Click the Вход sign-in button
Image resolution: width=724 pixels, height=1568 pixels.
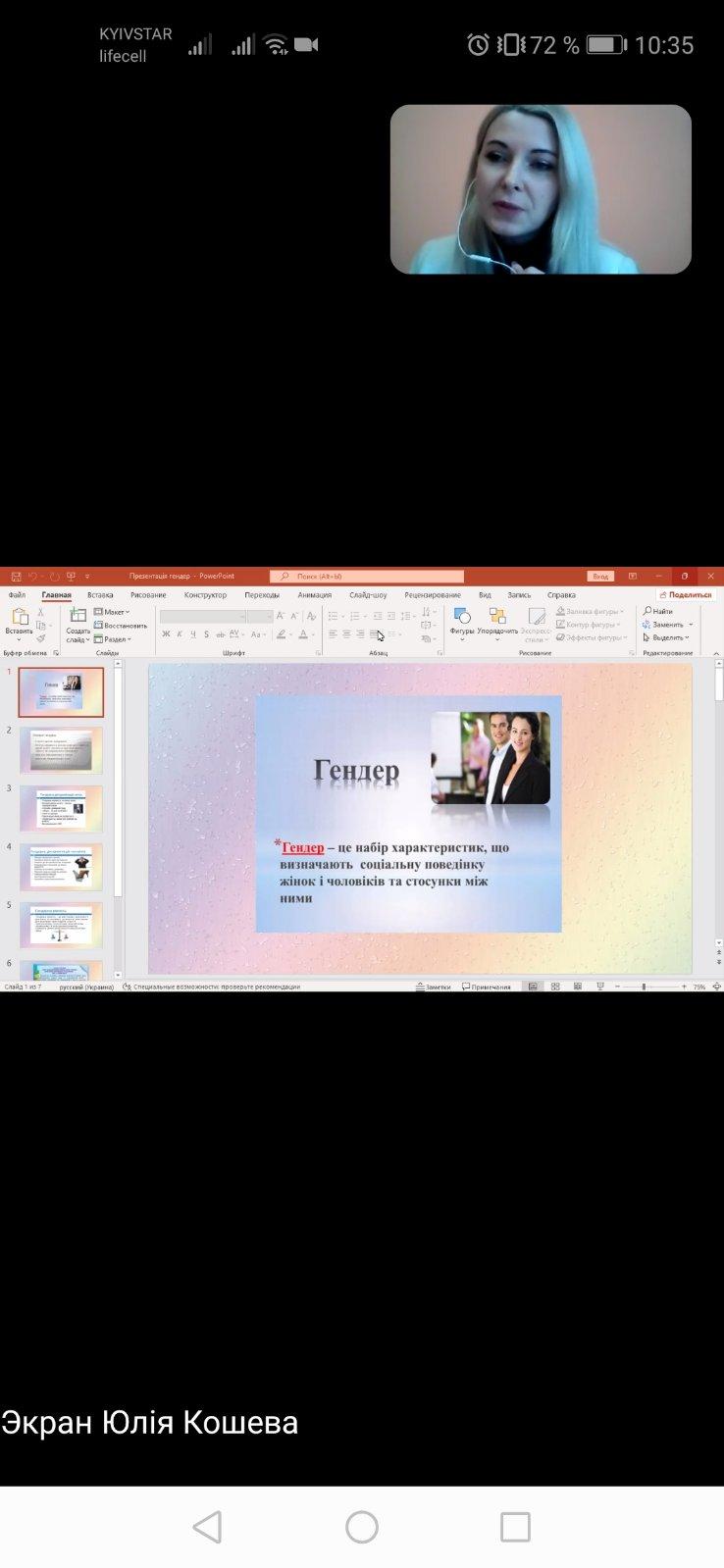pos(600,577)
